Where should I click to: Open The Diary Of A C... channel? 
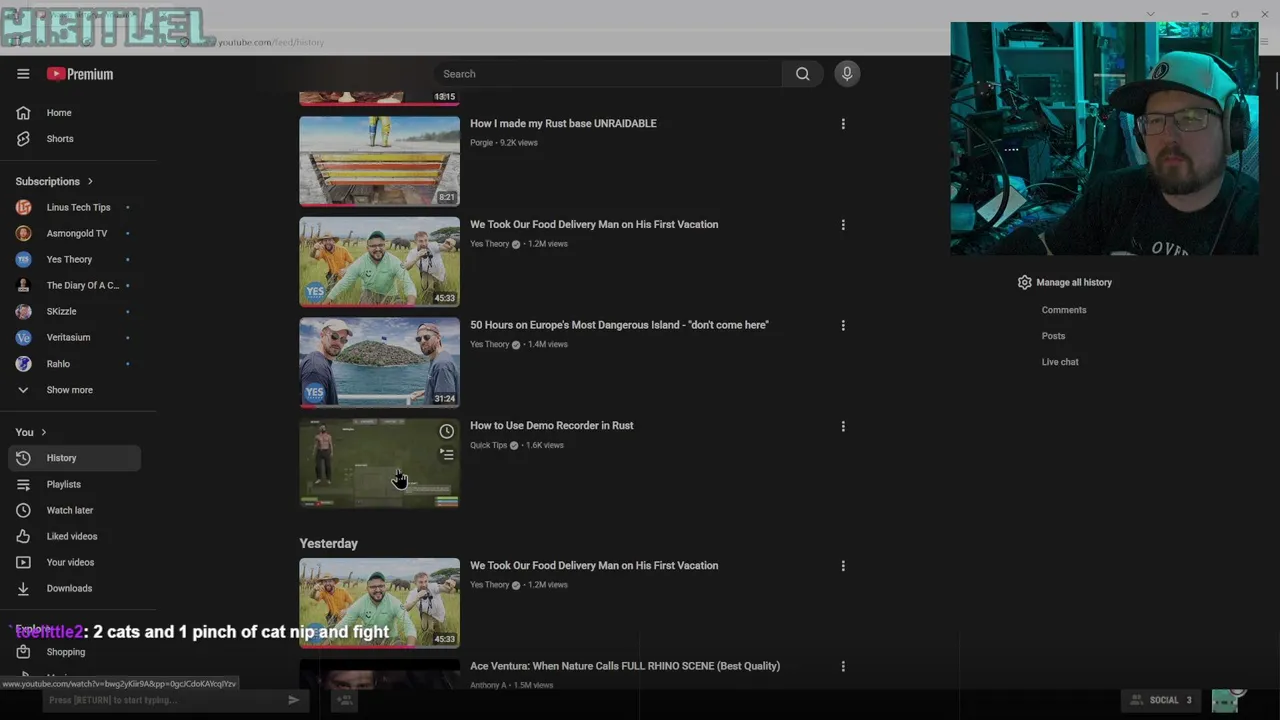[x=75, y=285]
